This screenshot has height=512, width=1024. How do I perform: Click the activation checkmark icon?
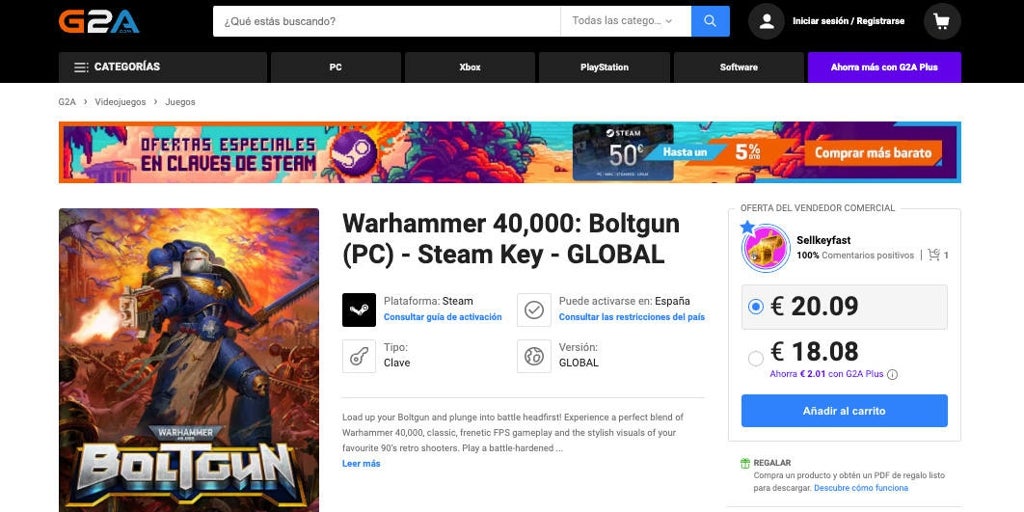click(x=534, y=310)
